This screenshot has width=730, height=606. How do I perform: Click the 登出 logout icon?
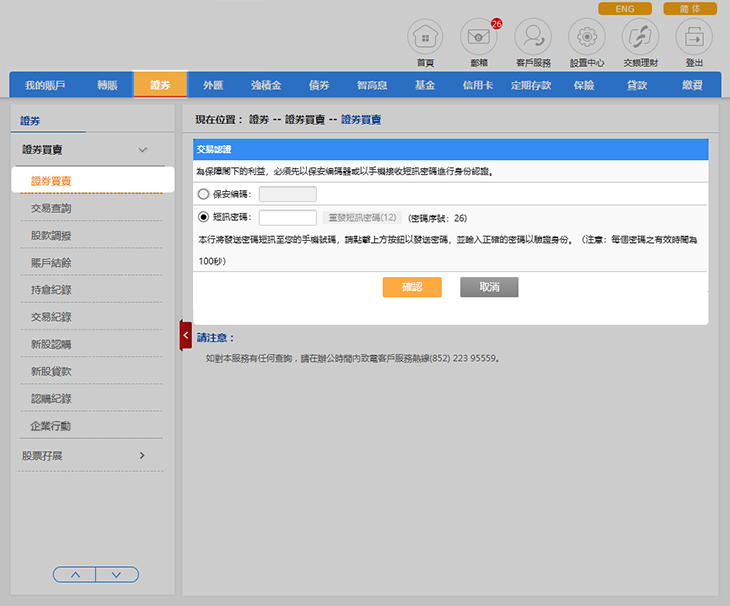[694, 38]
